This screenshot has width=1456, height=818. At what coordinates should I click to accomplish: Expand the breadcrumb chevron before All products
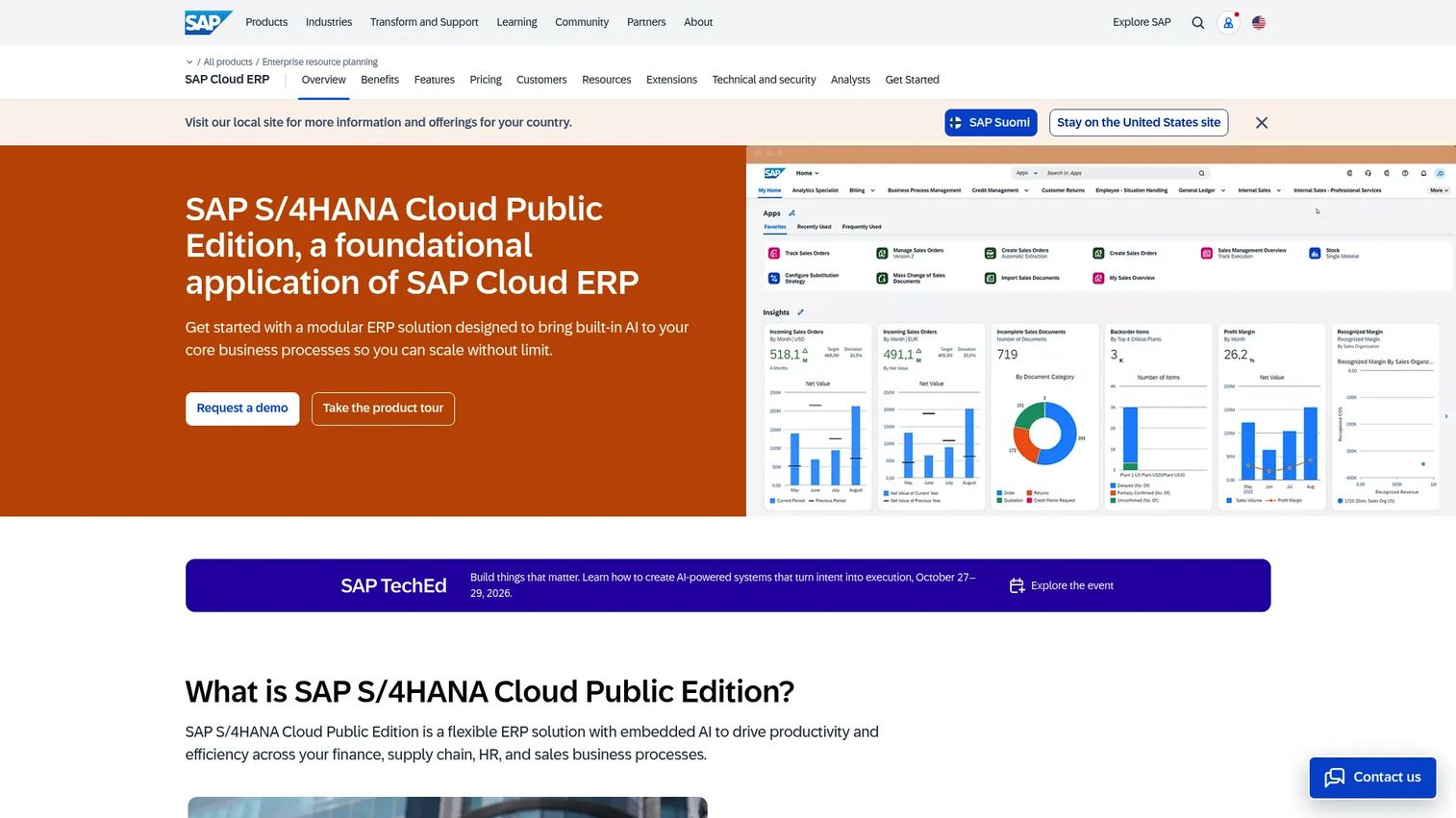click(189, 62)
